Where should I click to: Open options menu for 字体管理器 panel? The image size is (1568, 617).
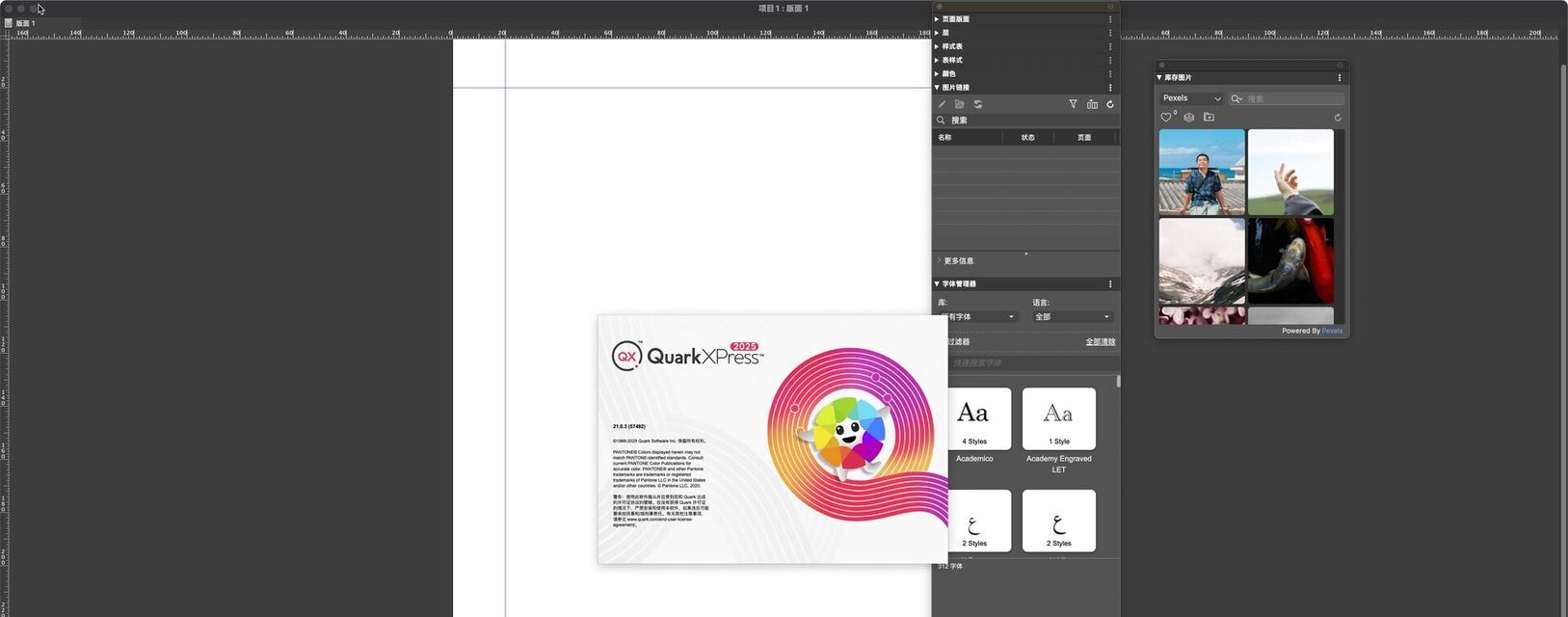click(1110, 284)
